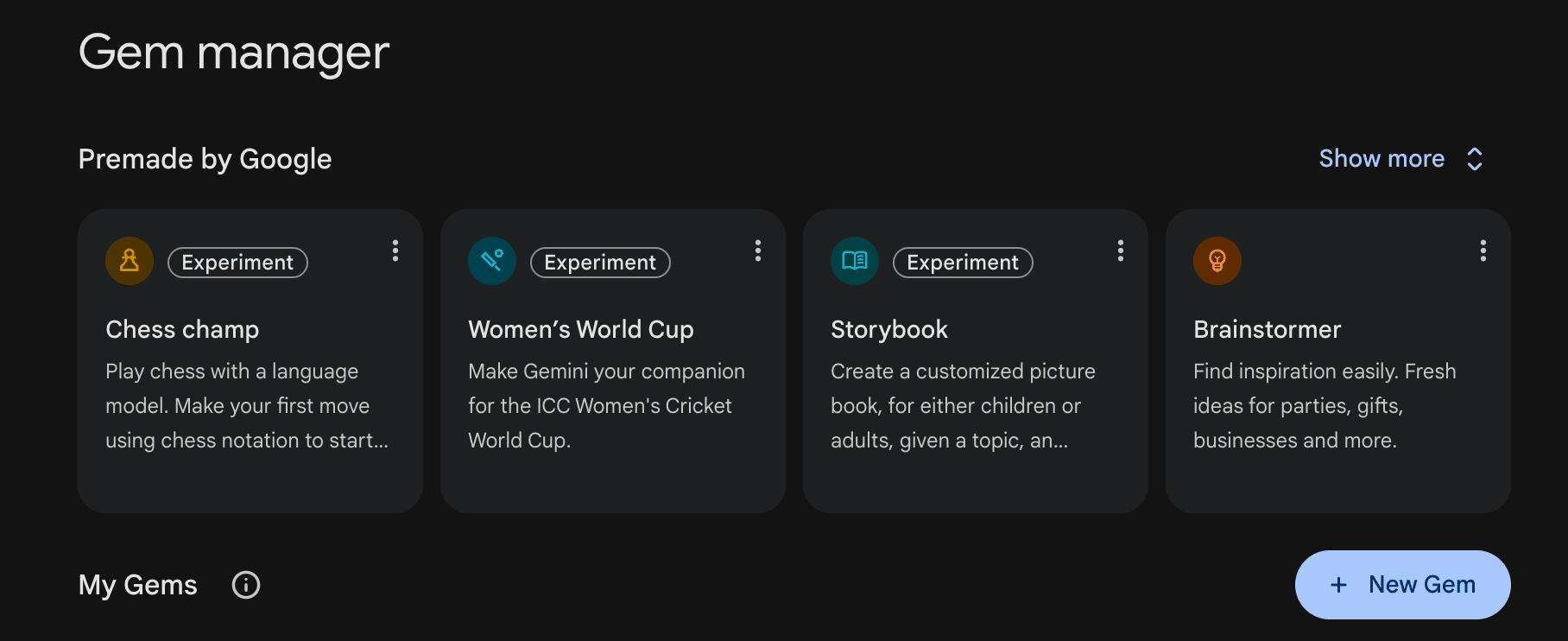Click the Experiment badge on Women's World Cup

[x=600, y=263]
